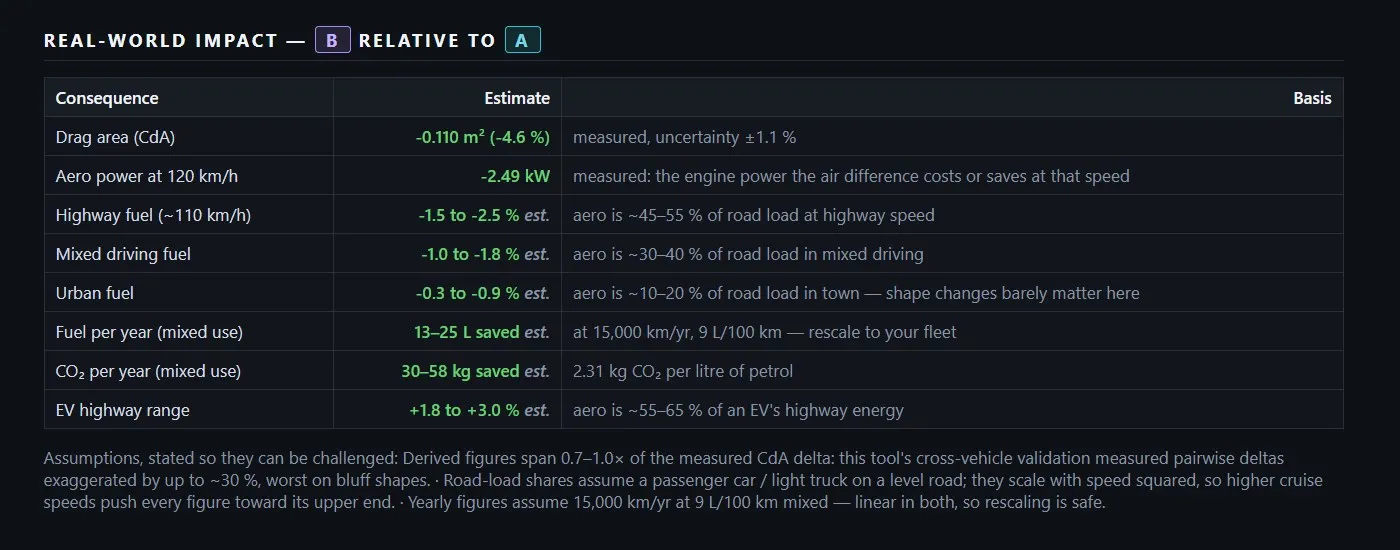Click 'aero is ~30–40 % of road load' basis

(x=748, y=254)
